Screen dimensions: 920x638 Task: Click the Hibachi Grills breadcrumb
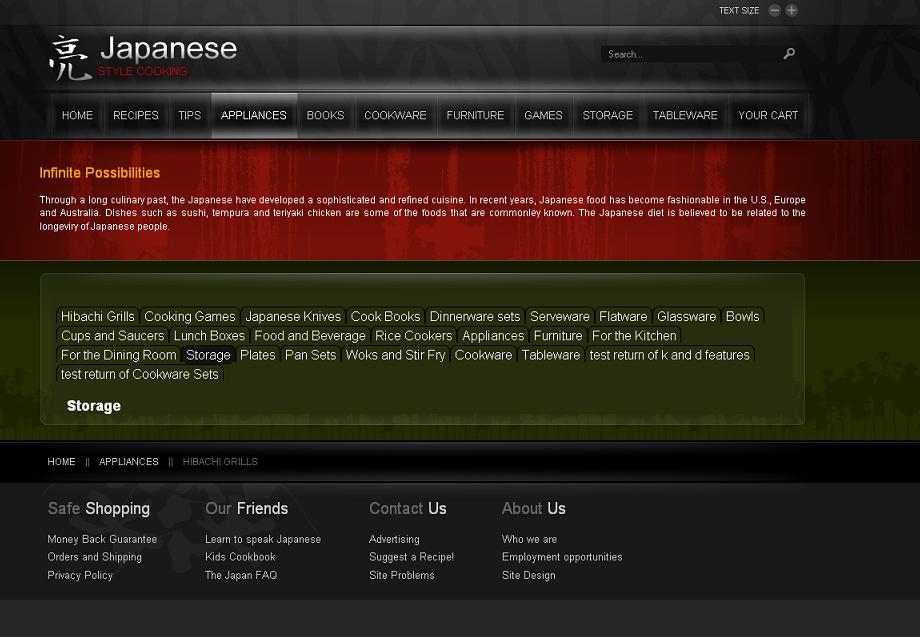tap(220, 462)
